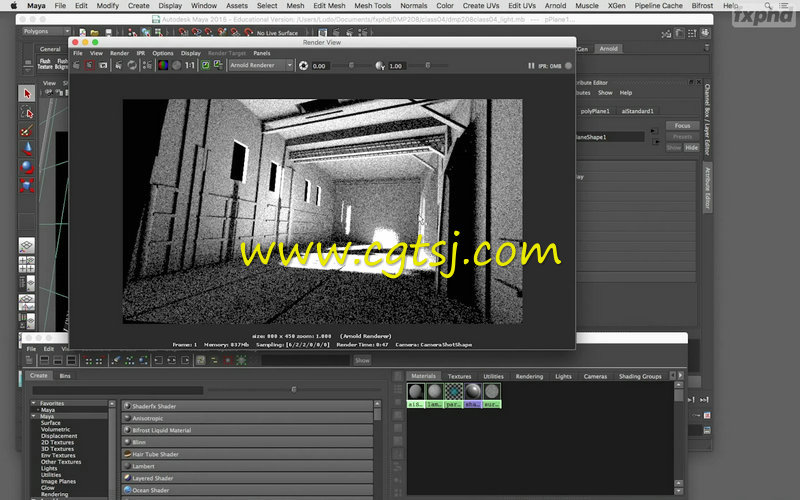Click the Render Region icon highlighted in red
The width and height of the screenshot is (800, 500).
coord(89,65)
